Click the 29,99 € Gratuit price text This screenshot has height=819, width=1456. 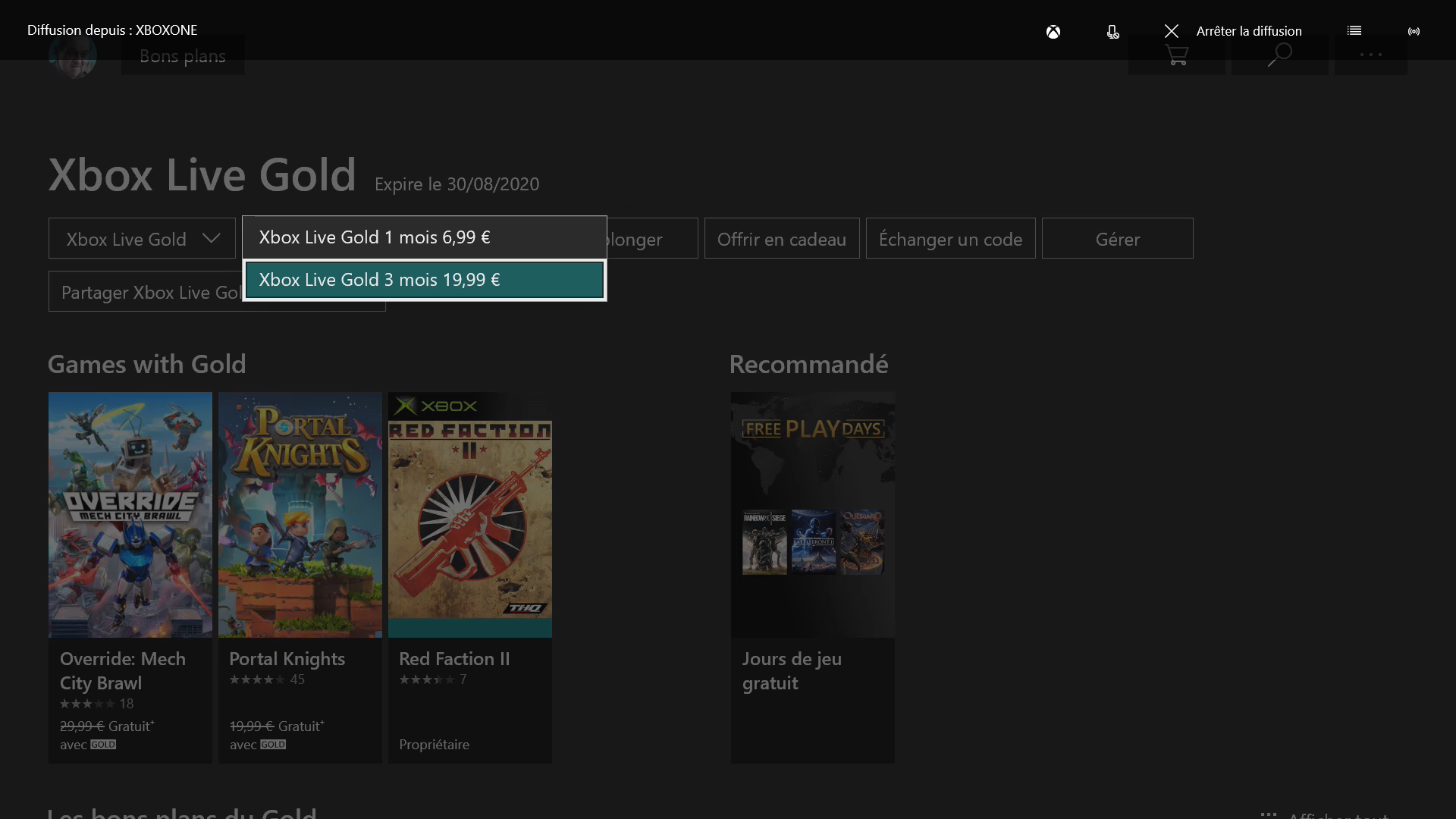(107, 726)
